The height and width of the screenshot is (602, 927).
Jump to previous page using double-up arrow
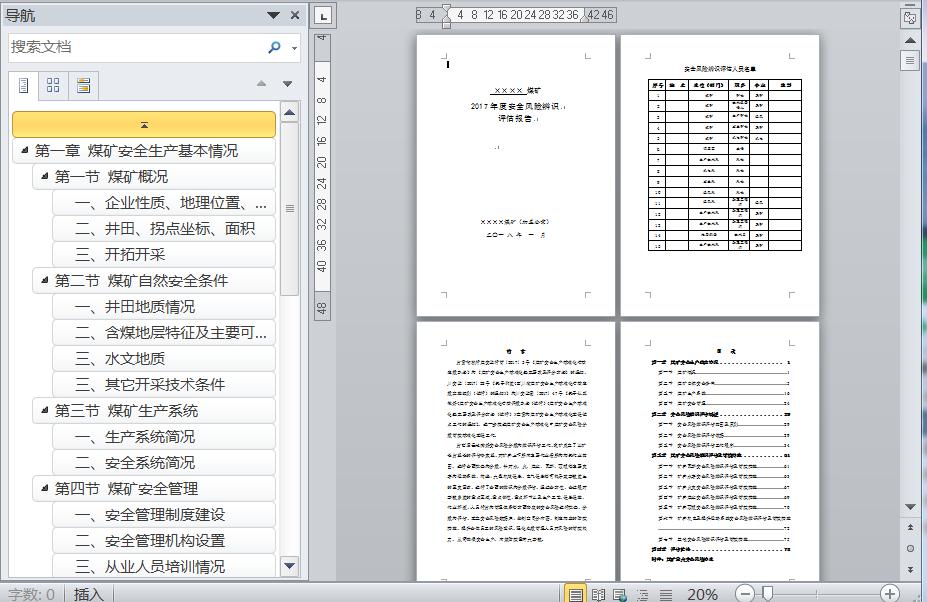(910, 527)
